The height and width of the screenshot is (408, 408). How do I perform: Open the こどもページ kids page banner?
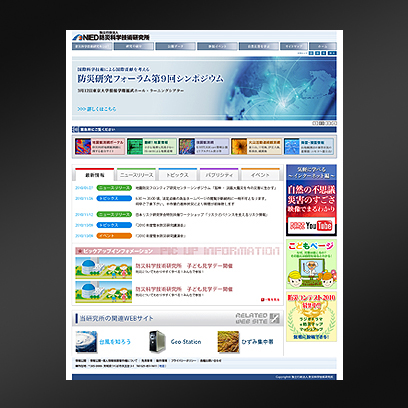pyautogui.click(x=311, y=264)
